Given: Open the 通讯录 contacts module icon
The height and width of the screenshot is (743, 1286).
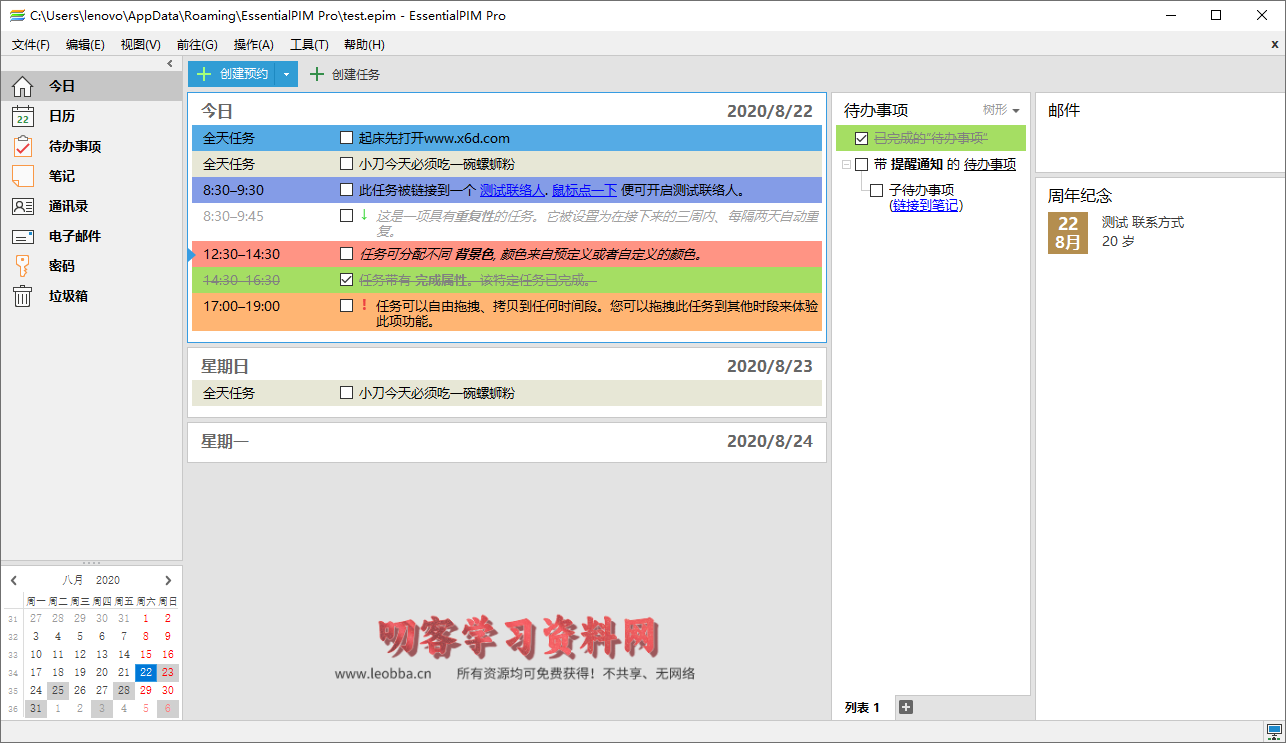Looking at the screenshot, I should coord(22,207).
